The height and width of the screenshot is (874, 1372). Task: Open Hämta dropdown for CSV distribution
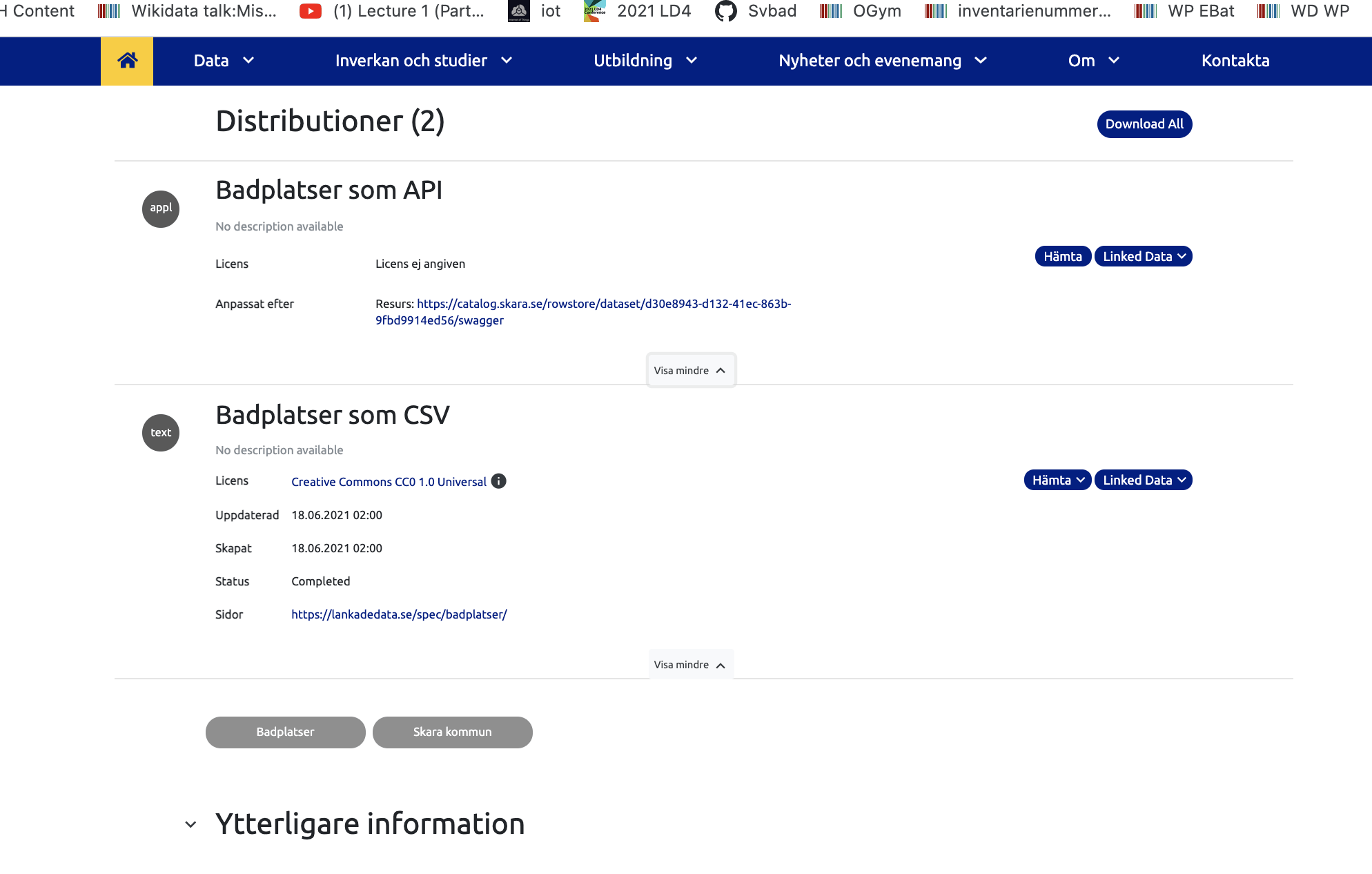[x=1057, y=480]
